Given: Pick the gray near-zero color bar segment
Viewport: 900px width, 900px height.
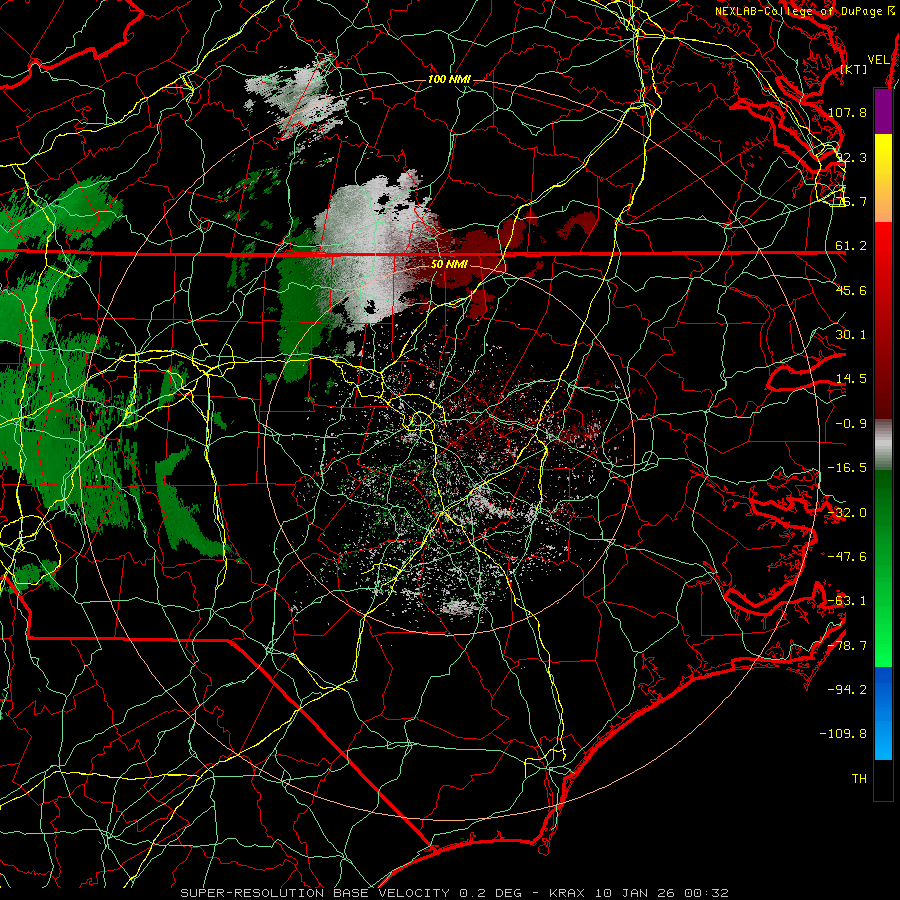Looking at the screenshot, I should coord(883,445).
